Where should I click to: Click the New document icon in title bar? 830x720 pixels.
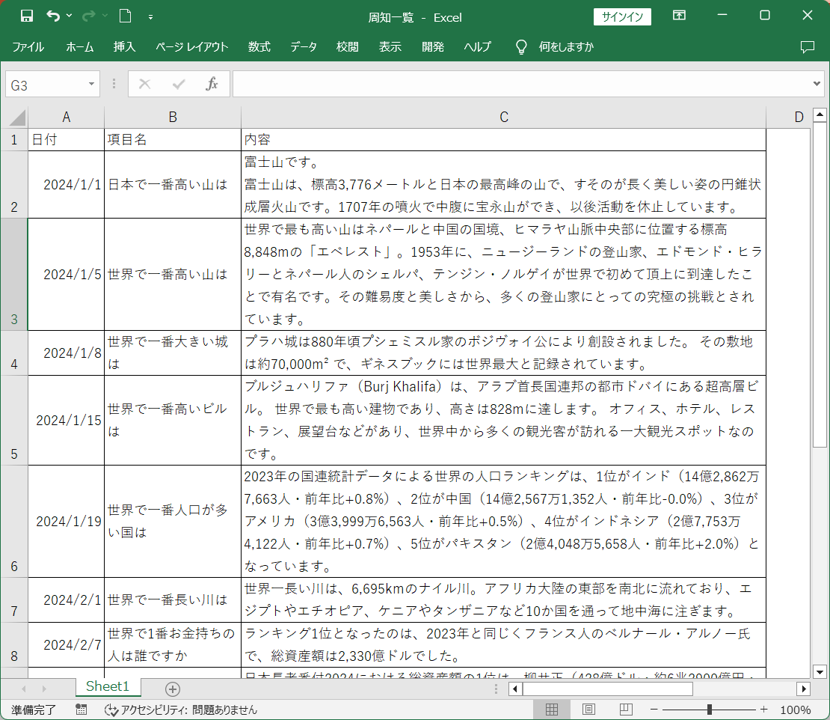[125, 16]
